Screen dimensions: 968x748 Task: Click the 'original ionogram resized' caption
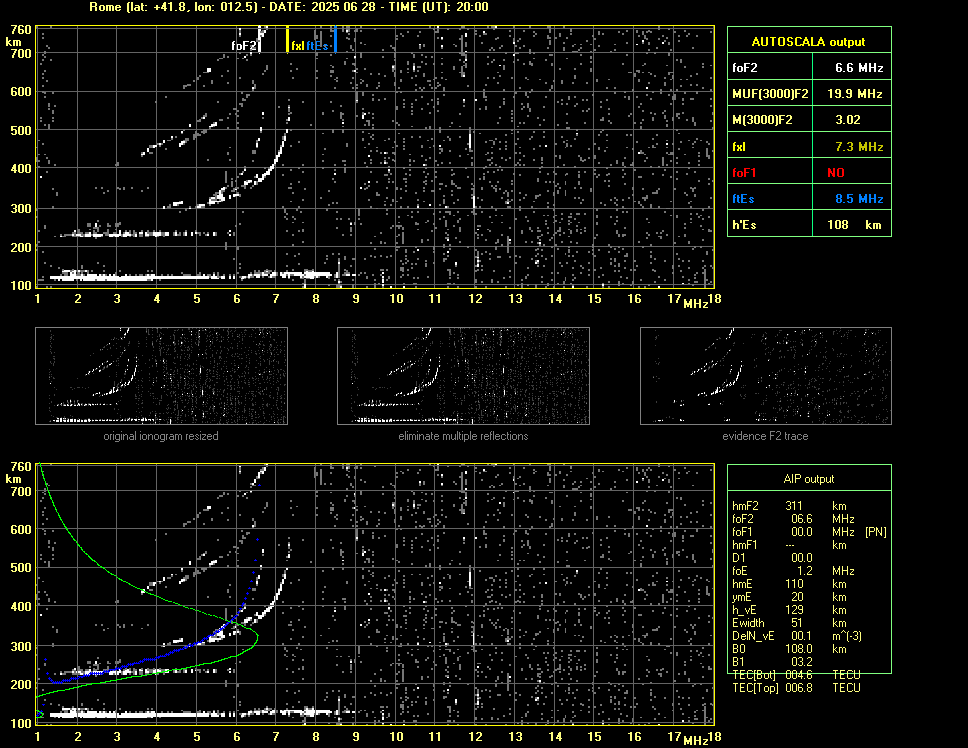point(161,436)
